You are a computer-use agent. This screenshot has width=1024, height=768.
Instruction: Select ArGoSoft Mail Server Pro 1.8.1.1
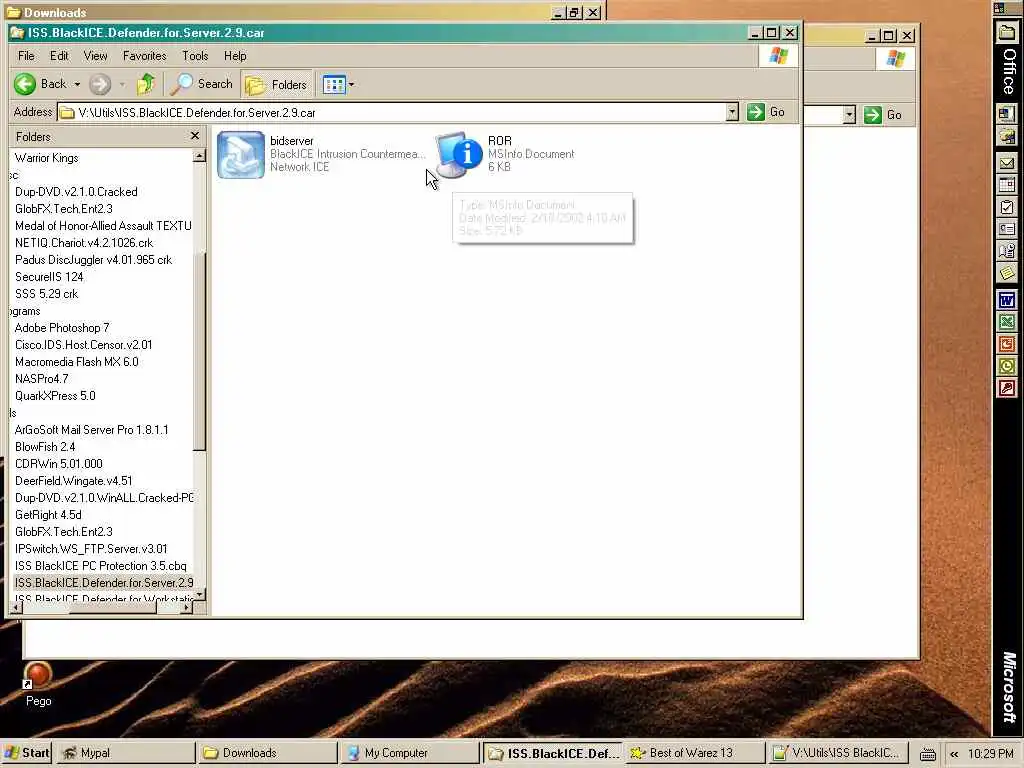click(x=91, y=429)
